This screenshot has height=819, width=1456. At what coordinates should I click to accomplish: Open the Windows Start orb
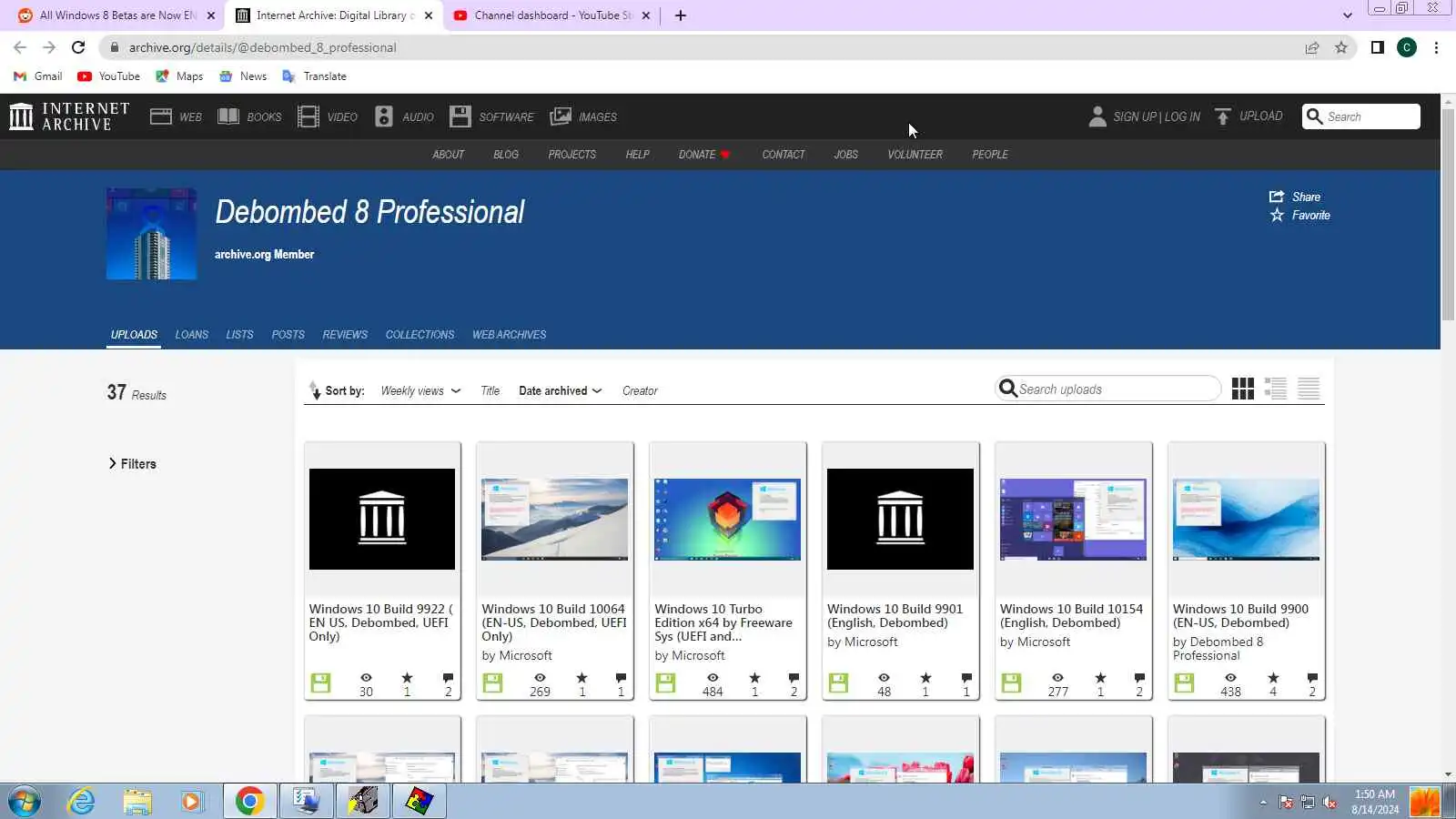pyautogui.click(x=25, y=802)
